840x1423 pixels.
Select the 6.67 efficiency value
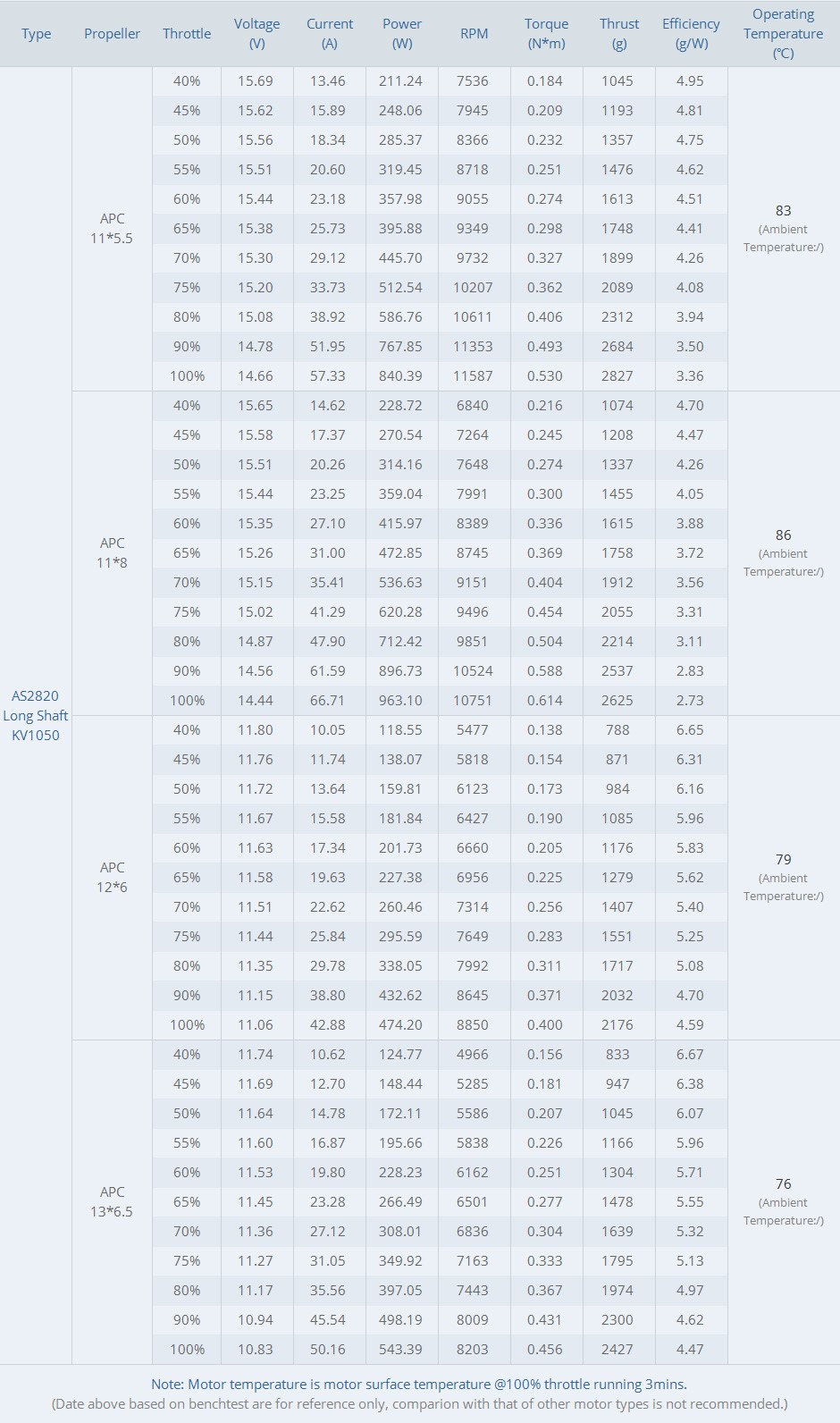tap(690, 1054)
